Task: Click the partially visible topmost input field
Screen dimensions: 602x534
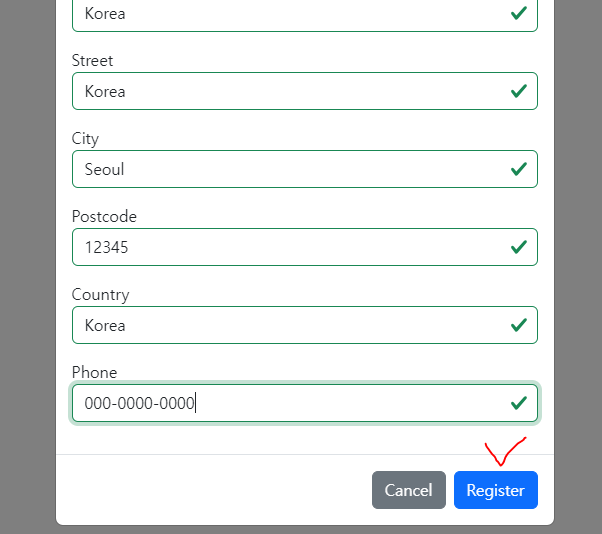Action: [x=290, y=15]
